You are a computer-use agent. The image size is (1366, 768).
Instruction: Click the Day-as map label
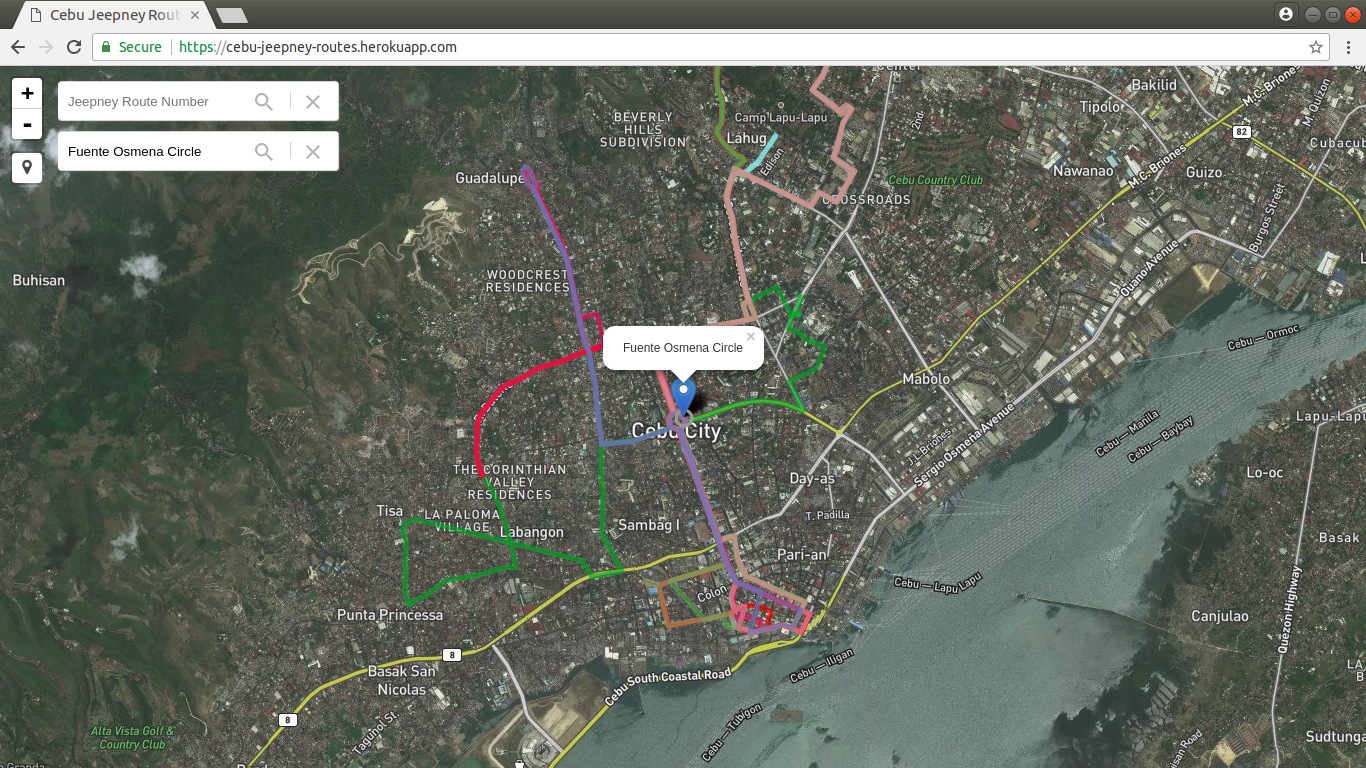[x=812, y=479]
